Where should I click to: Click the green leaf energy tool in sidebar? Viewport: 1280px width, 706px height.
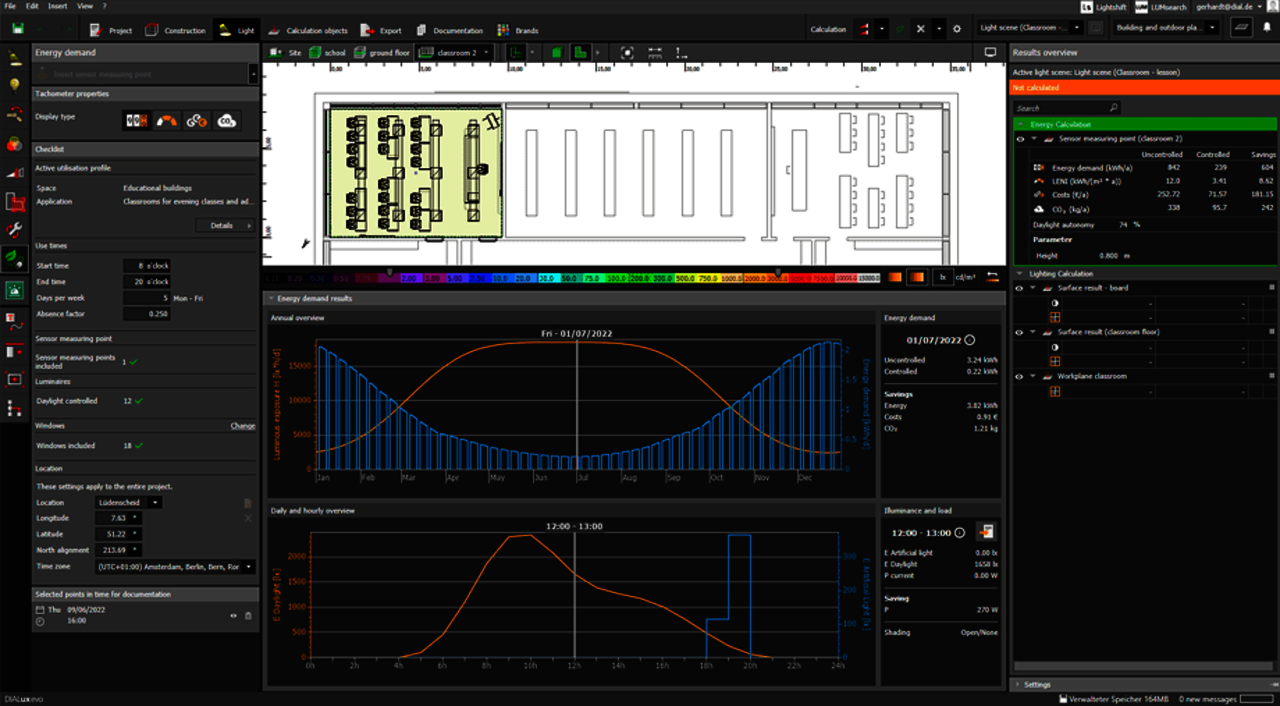[15, 258]
